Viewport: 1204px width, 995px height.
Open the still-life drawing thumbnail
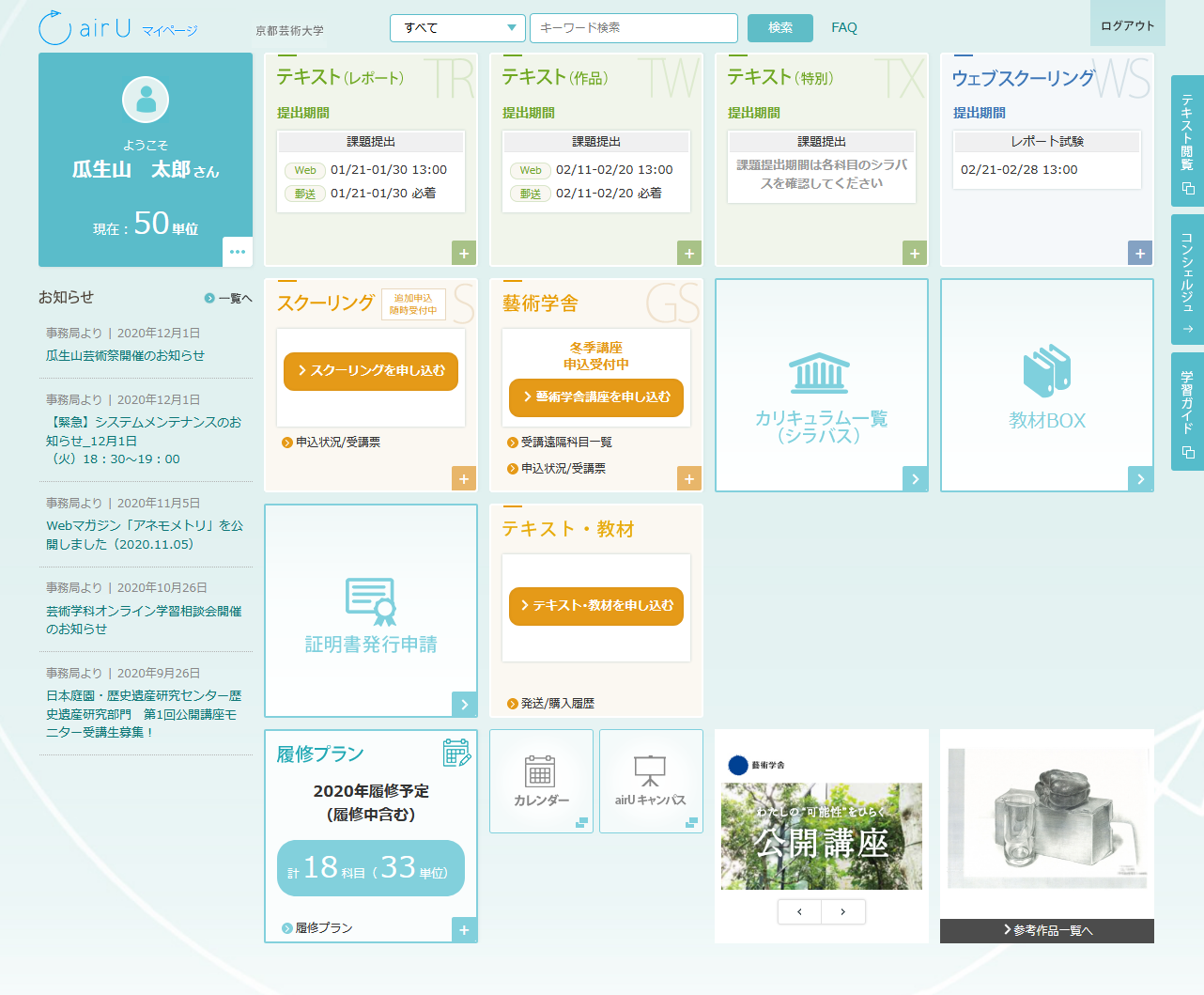(x=1047, y=818)
